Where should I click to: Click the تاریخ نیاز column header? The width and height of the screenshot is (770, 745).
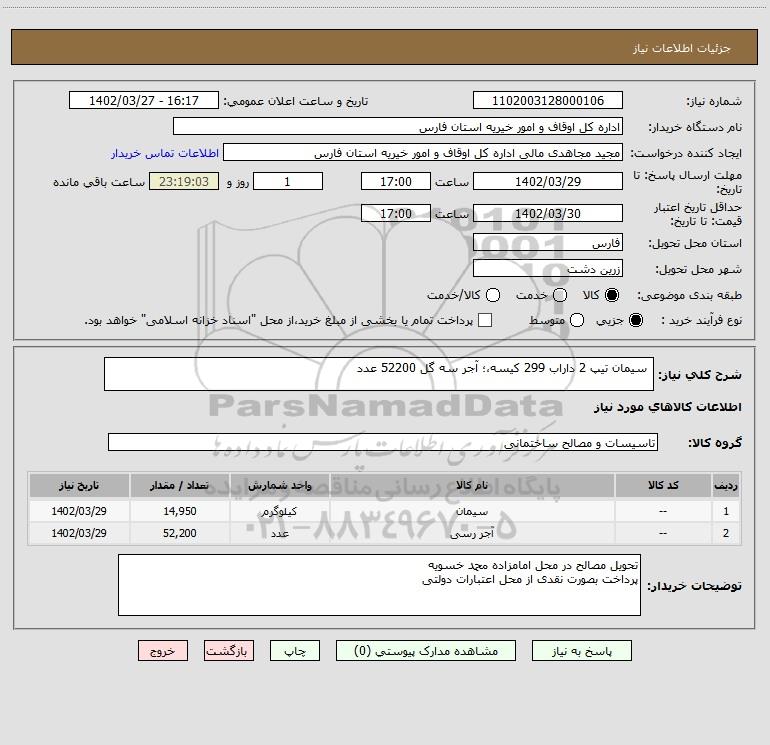79,485
